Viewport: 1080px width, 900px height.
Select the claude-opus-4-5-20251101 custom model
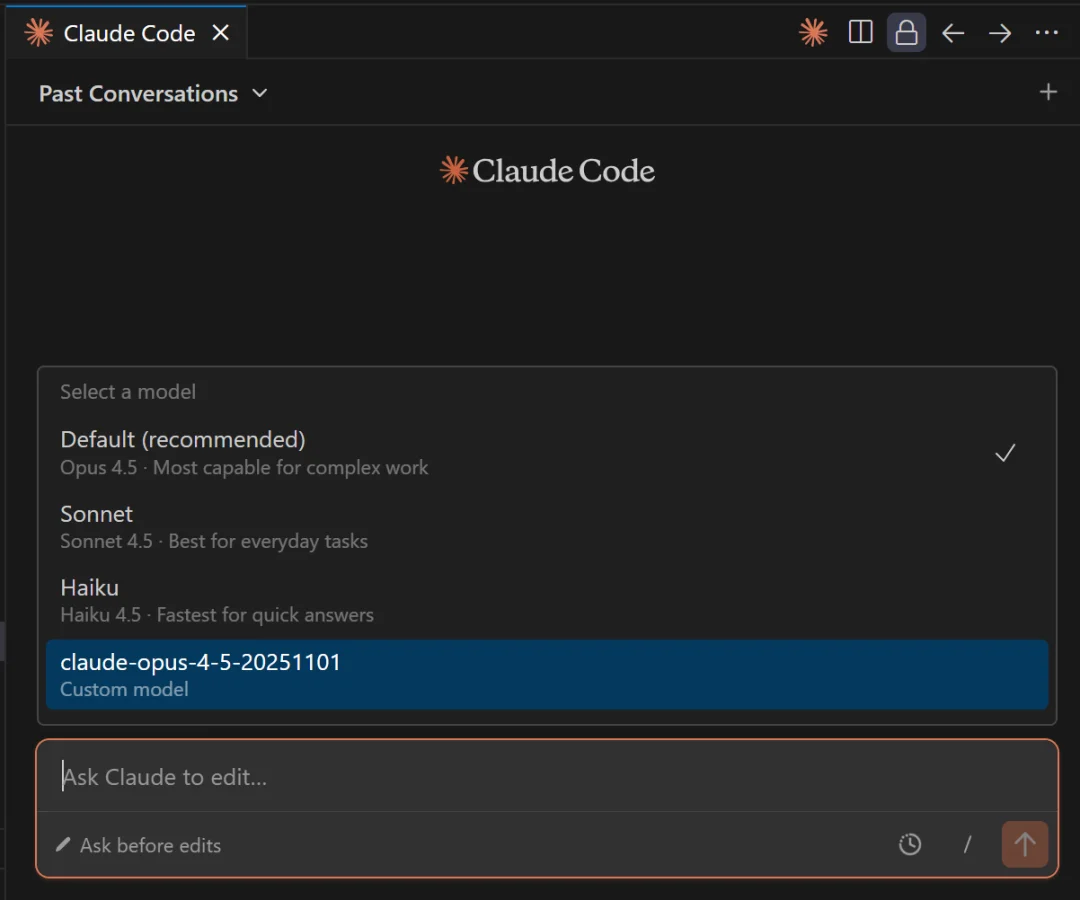click(x=546, y=675)
